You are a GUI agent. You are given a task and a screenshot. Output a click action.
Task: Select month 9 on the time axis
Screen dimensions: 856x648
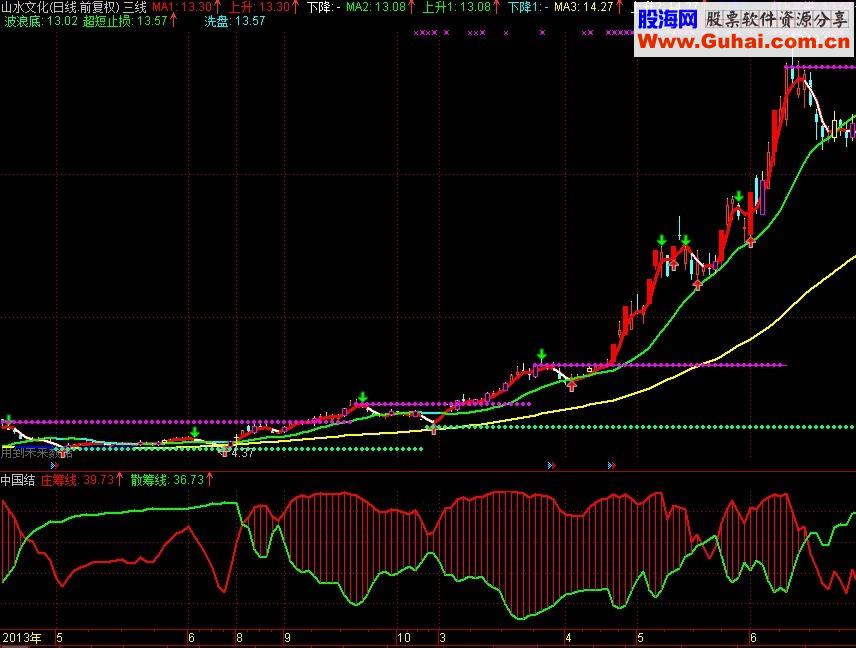click(x=287, y=638)
